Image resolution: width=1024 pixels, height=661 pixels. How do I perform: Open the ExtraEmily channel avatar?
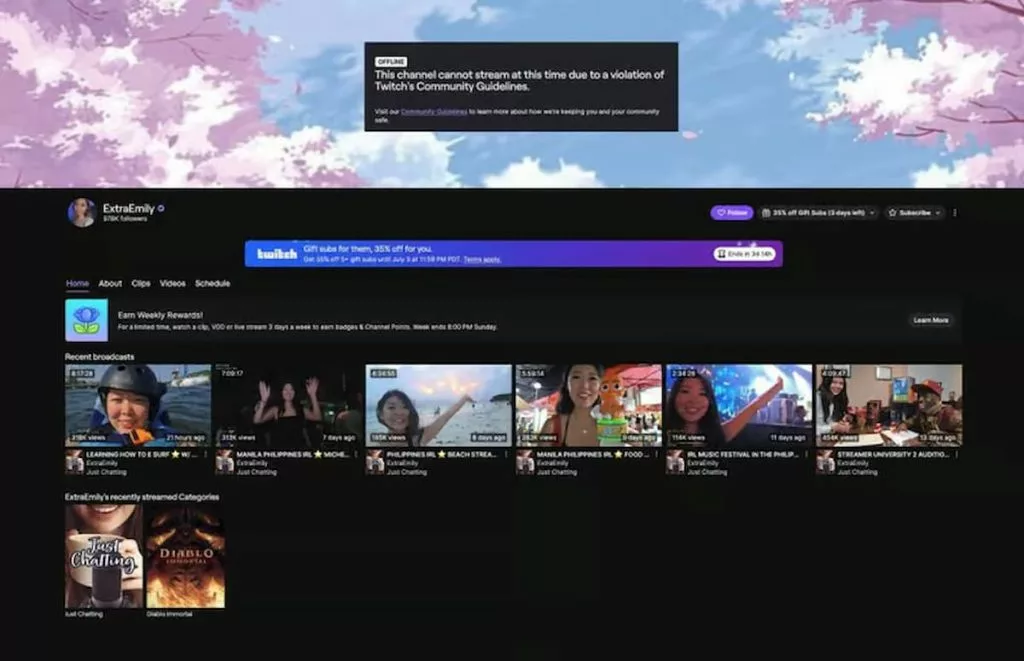point(82,213)
